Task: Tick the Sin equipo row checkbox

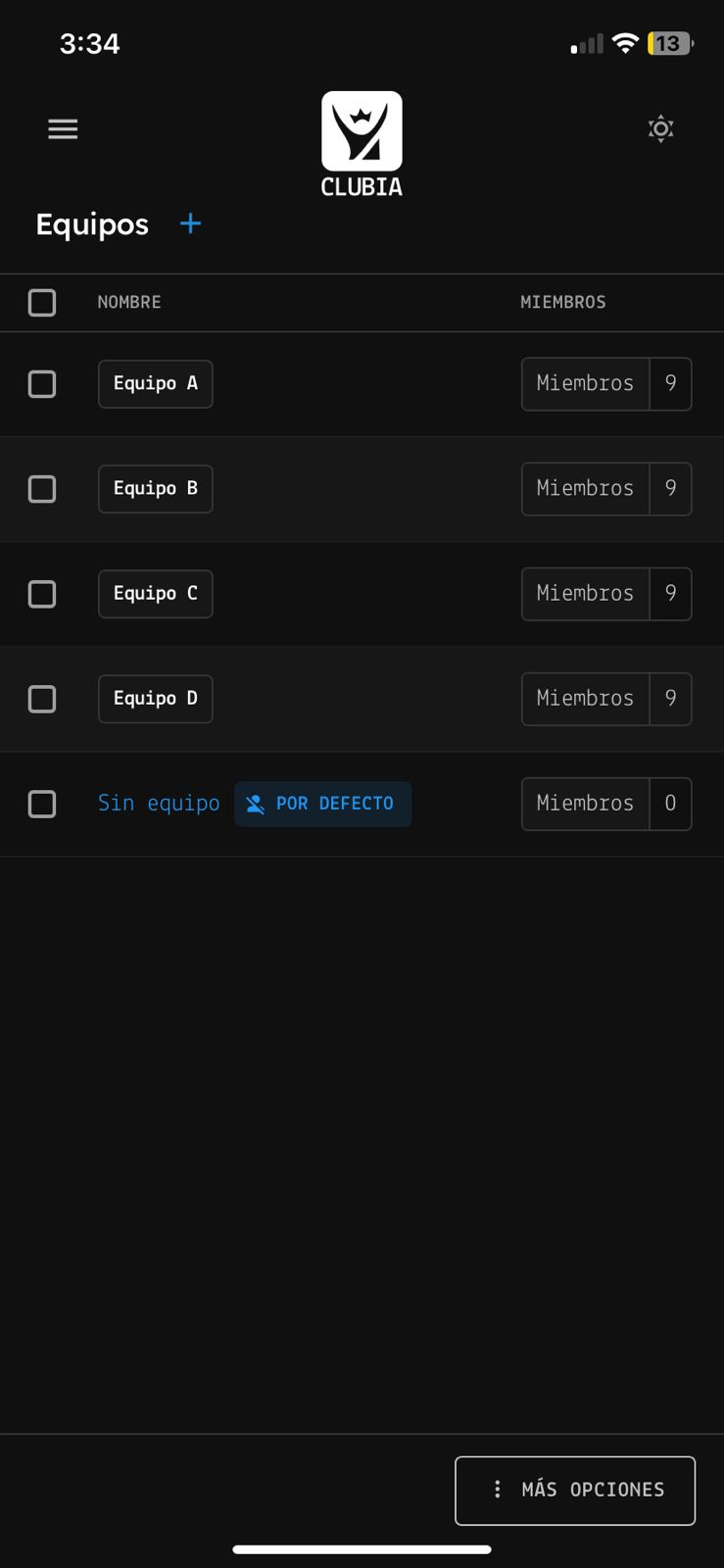Action: (42, 804)
